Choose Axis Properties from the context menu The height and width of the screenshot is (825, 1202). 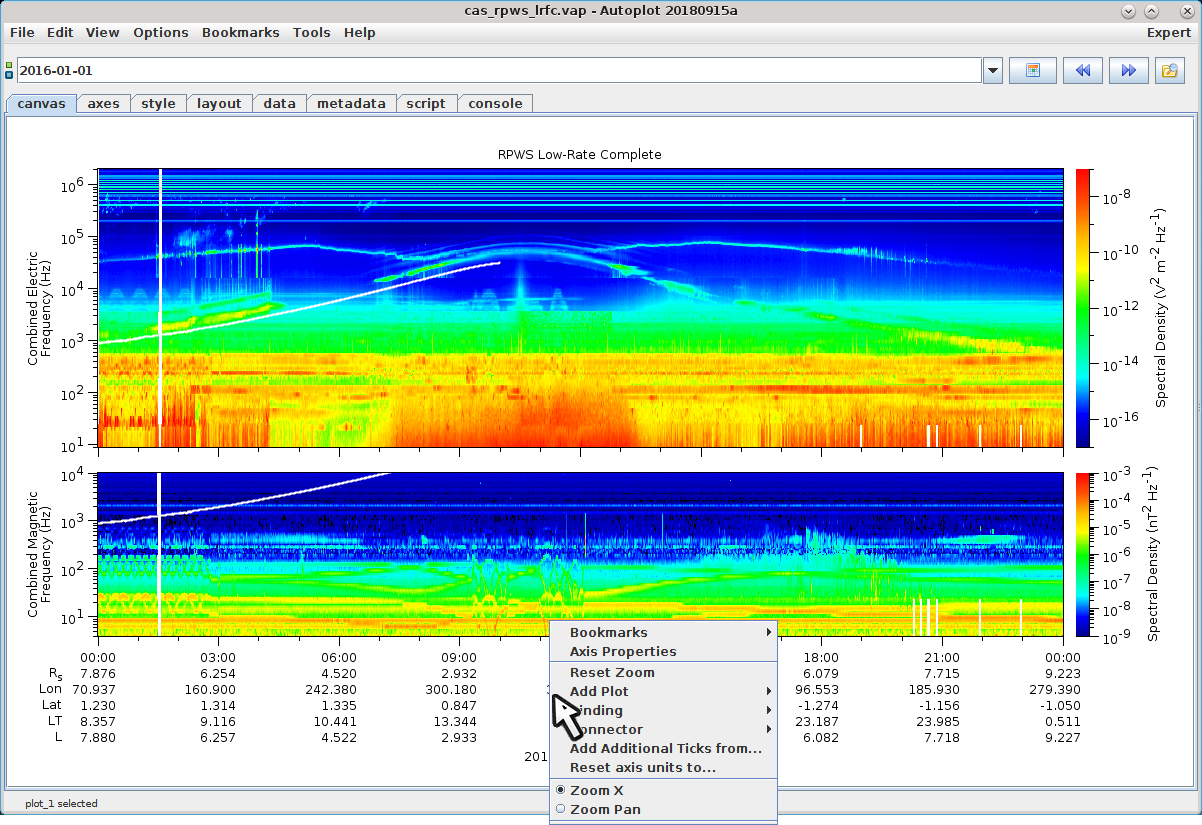point(622,652)
